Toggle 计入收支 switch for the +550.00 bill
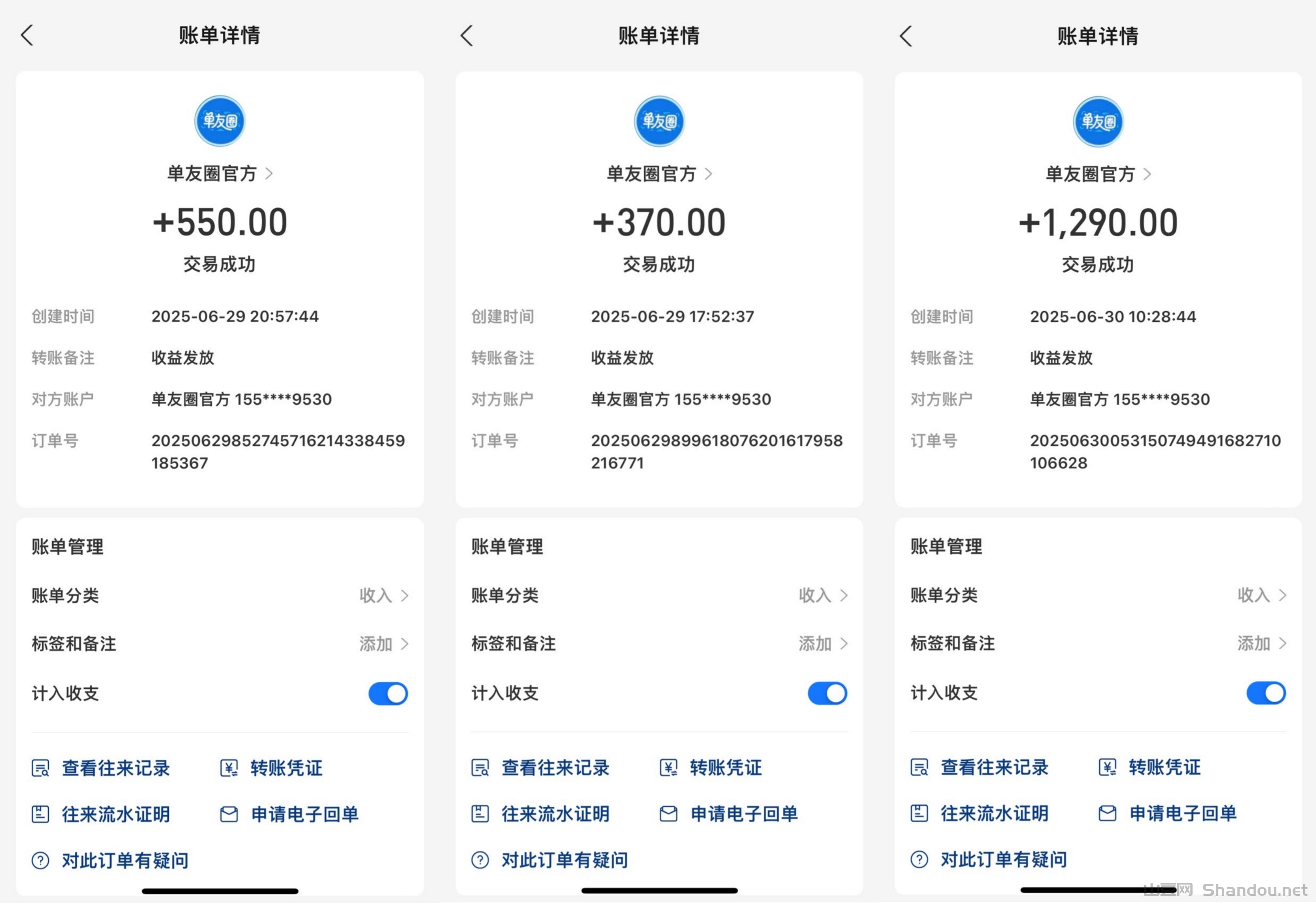The height and width of the screenshot is (904, 1316). point(388,693)
